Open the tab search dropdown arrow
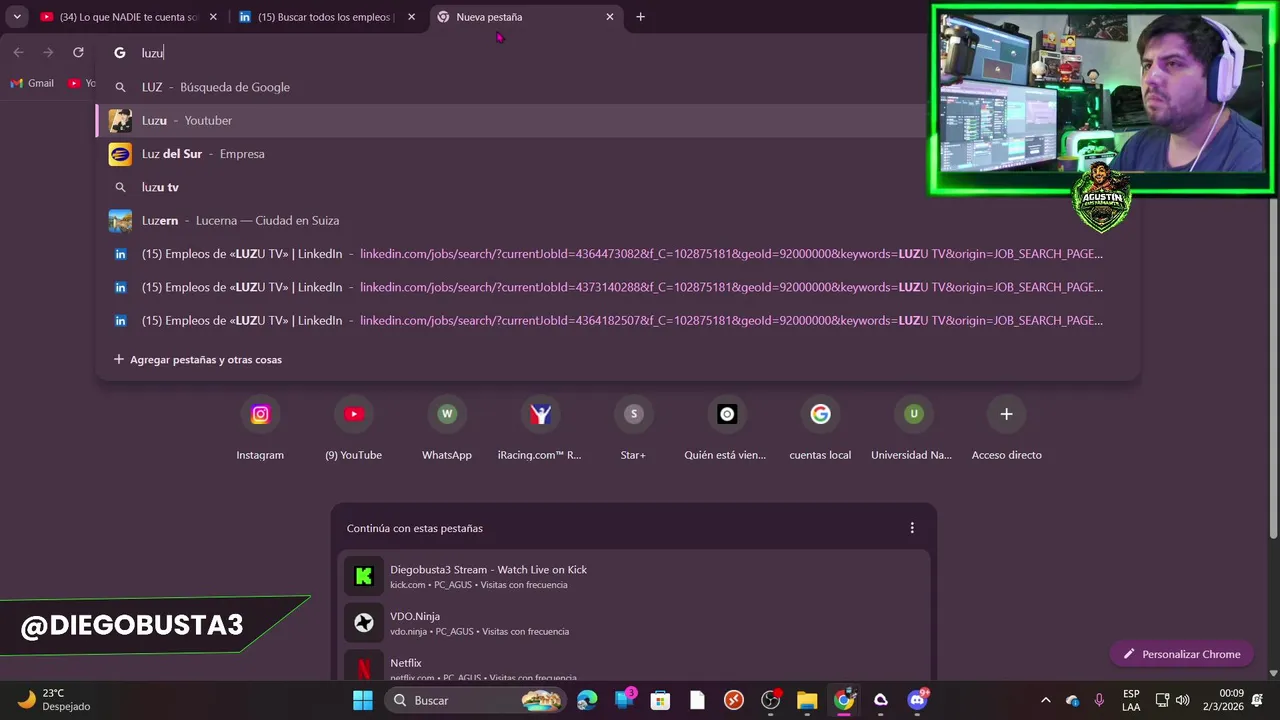This screenshot has height=720, width=1280. click(x=17, y=17)
